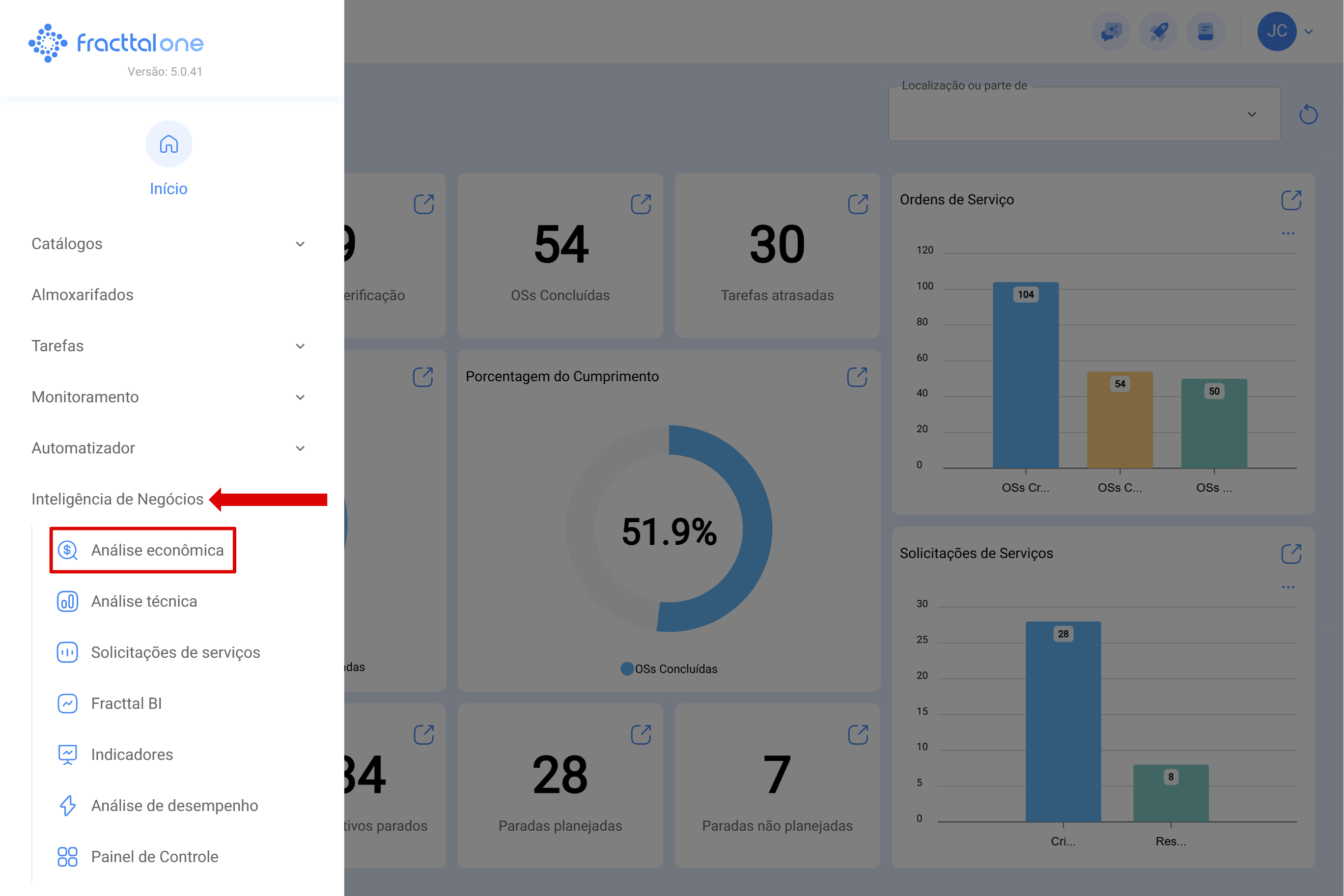Open Paradas não planejadas external link
1344x896 pixels.
(x=858, y=734)
